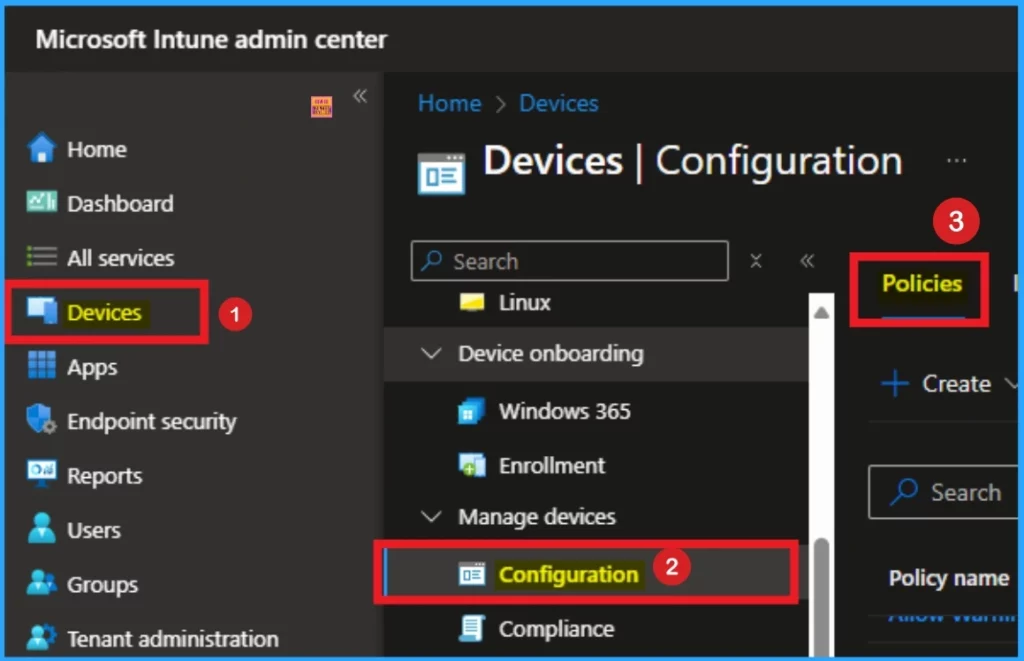Click the Devices Configuration page header icon
Image resolution: width=1024 pixels, height=661 pixels.
[441, 174]
